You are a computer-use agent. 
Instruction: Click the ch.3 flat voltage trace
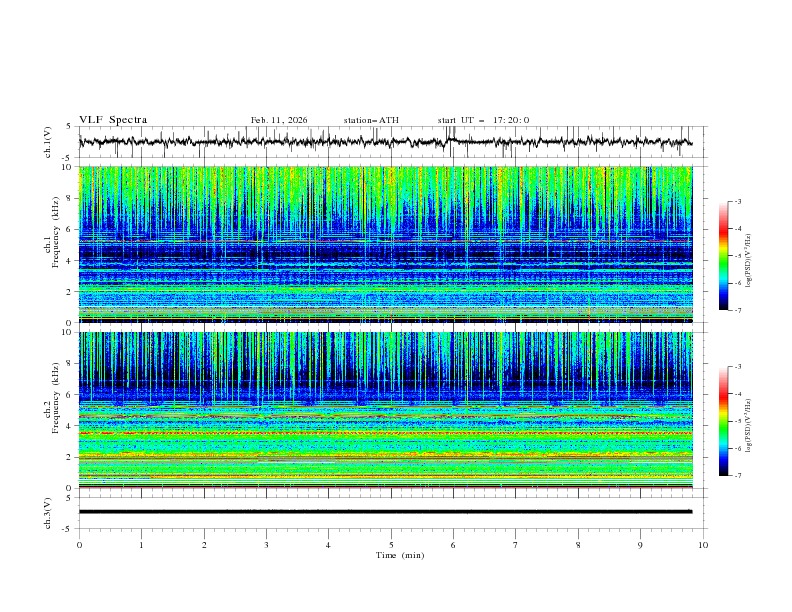385,512
